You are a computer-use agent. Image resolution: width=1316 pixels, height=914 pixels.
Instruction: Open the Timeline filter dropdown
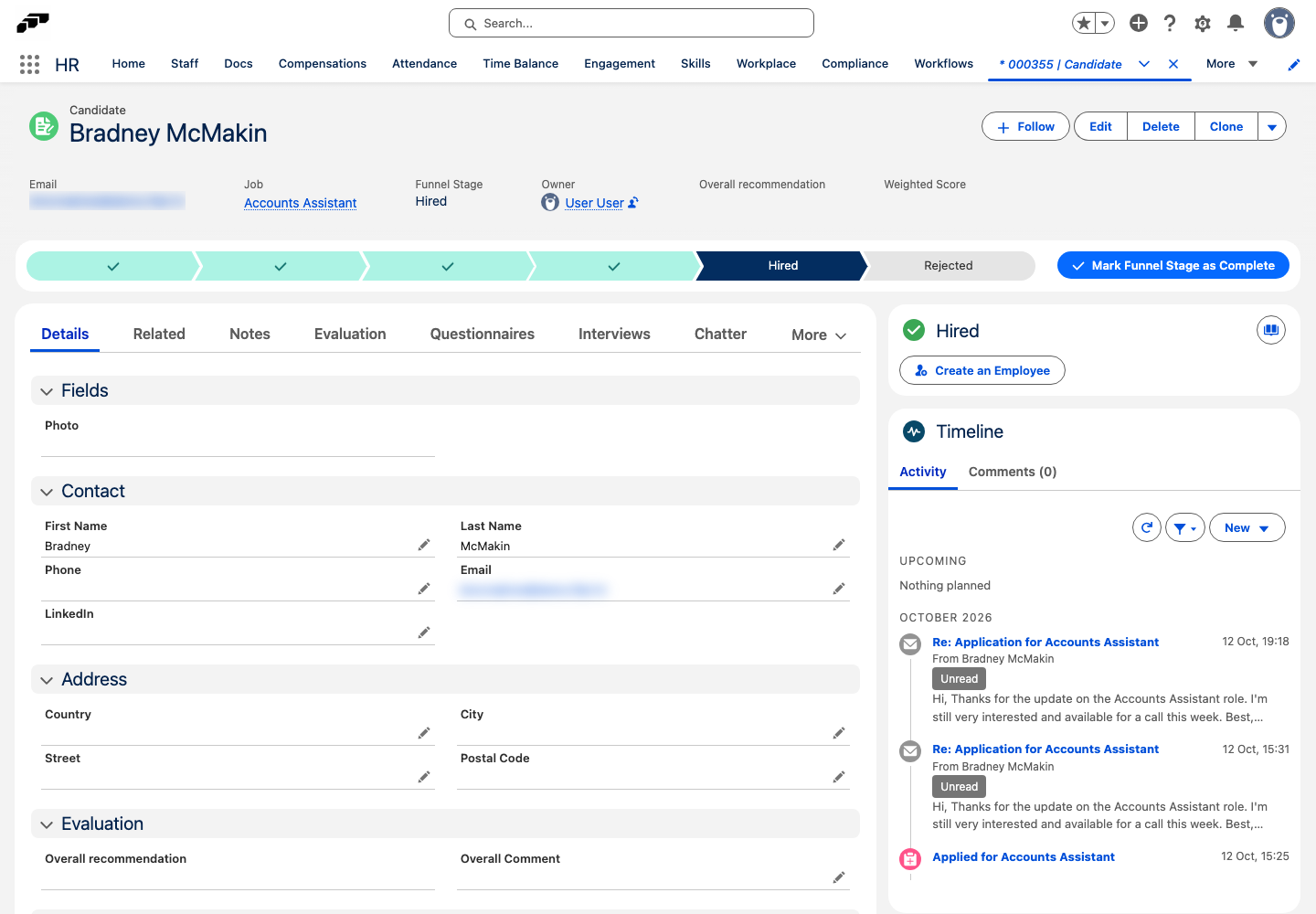[x=1185, y=527]
